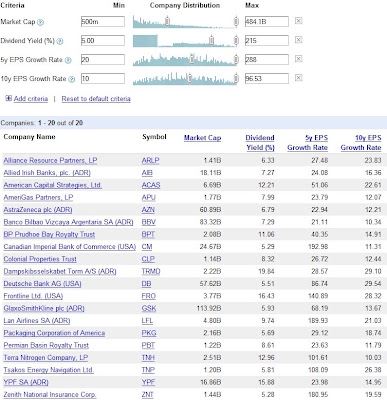This screenshot has height=400, width=387.
Task: Delete the 10y EPS Growth Rate criteria
Action: click(299, 78)
